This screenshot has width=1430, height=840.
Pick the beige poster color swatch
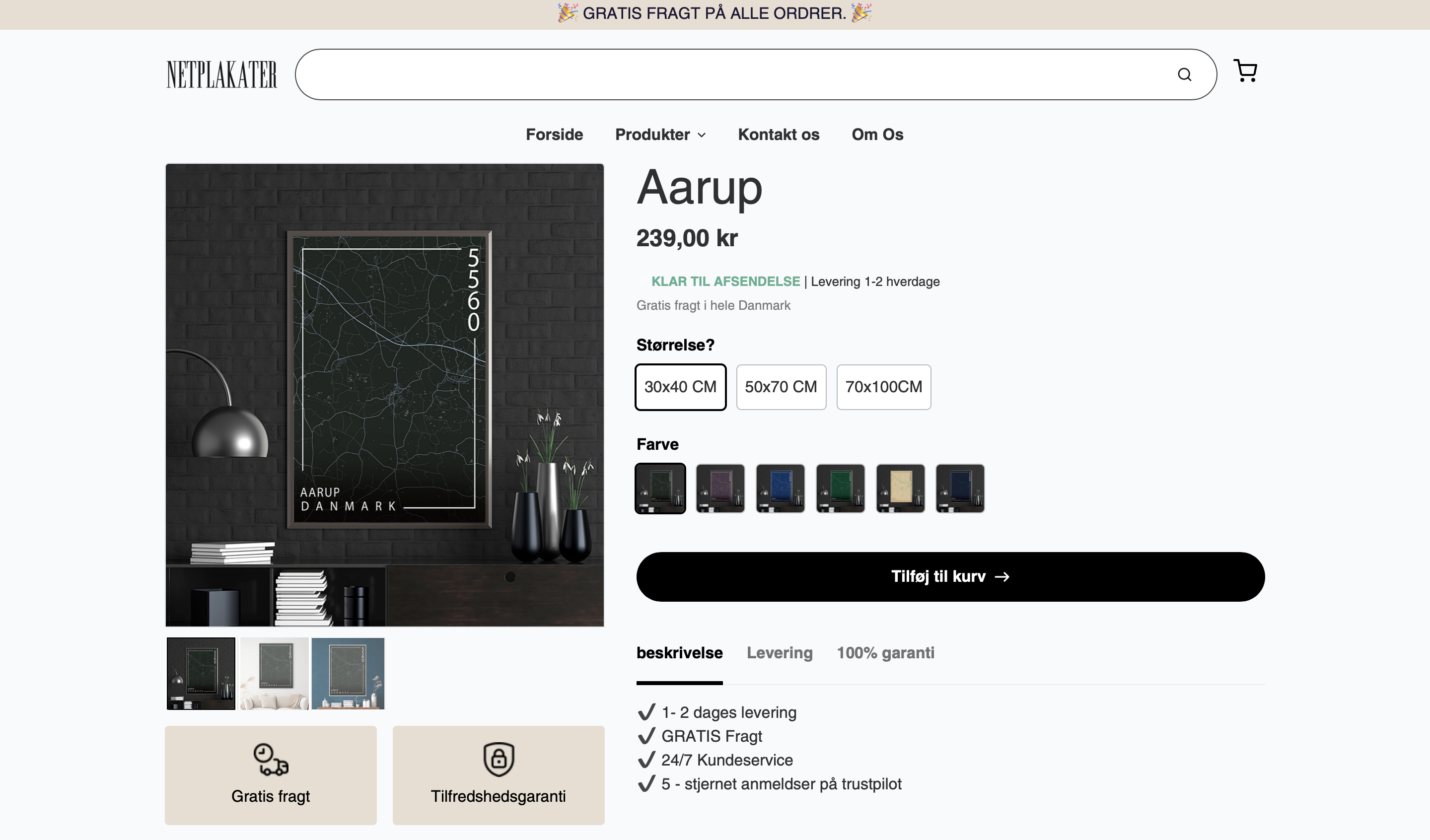(900, 489)
